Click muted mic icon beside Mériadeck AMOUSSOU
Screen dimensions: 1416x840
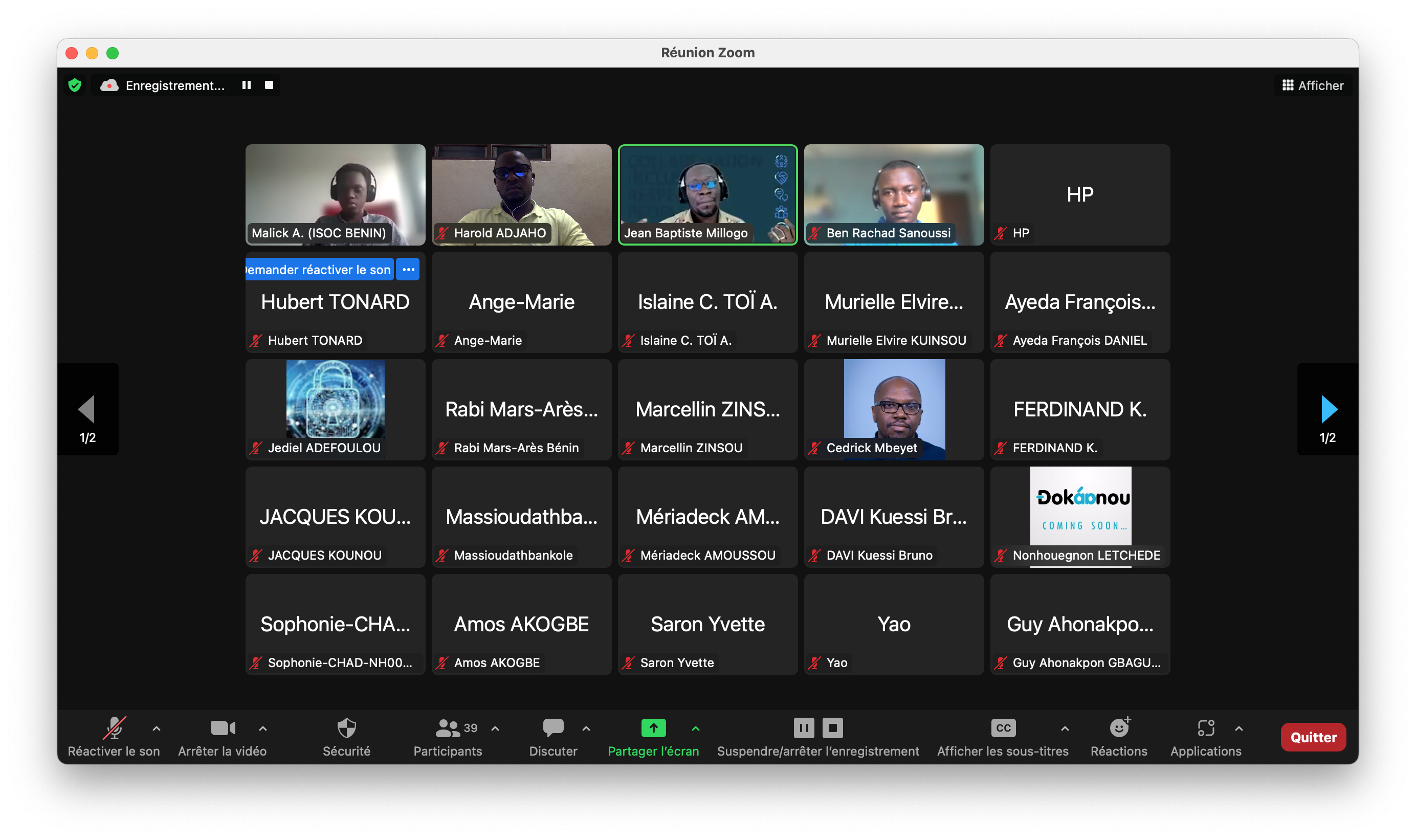point(628,555)
